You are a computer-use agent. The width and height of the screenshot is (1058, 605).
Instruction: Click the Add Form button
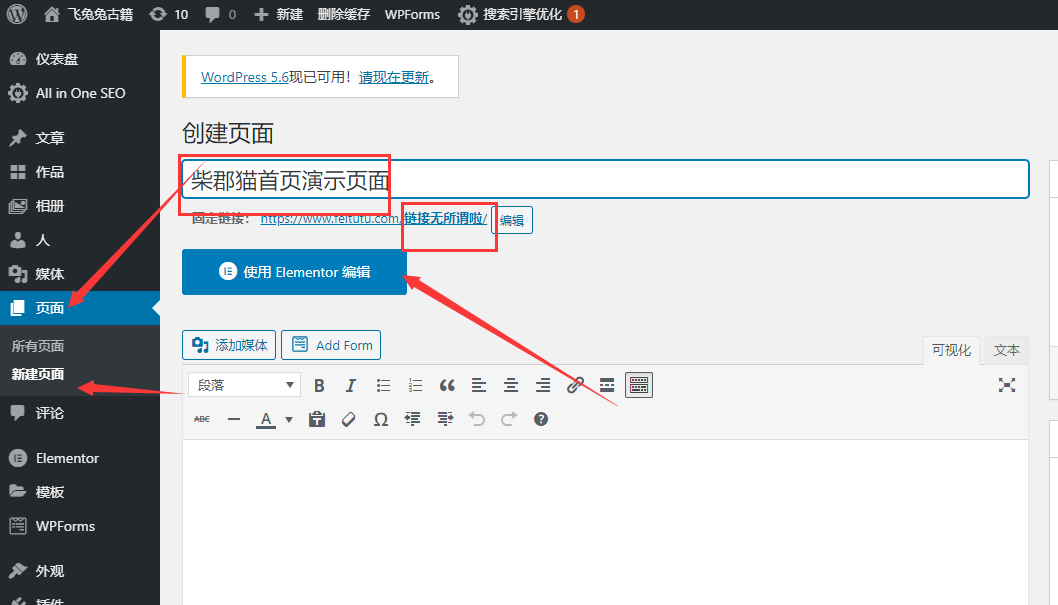tap(331, 345)
